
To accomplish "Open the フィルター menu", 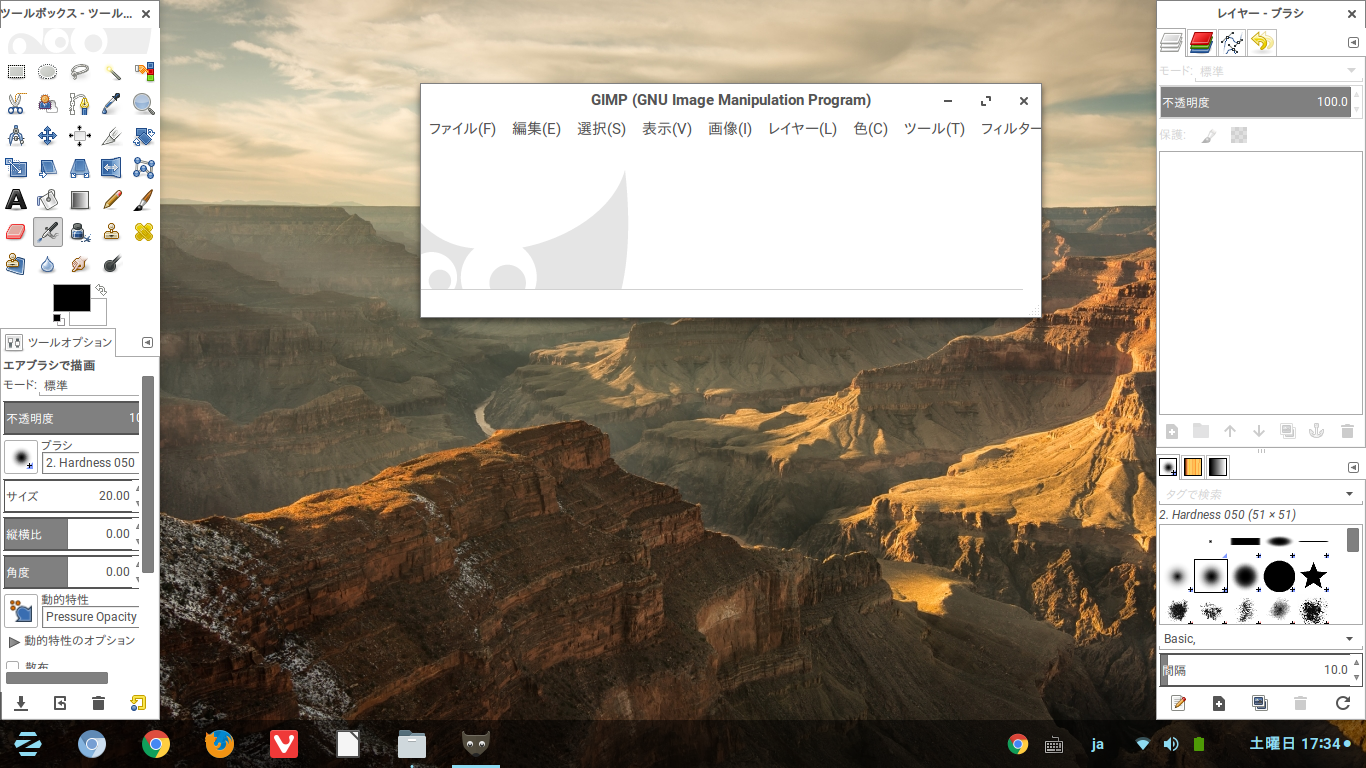I will pos(1010,129).
